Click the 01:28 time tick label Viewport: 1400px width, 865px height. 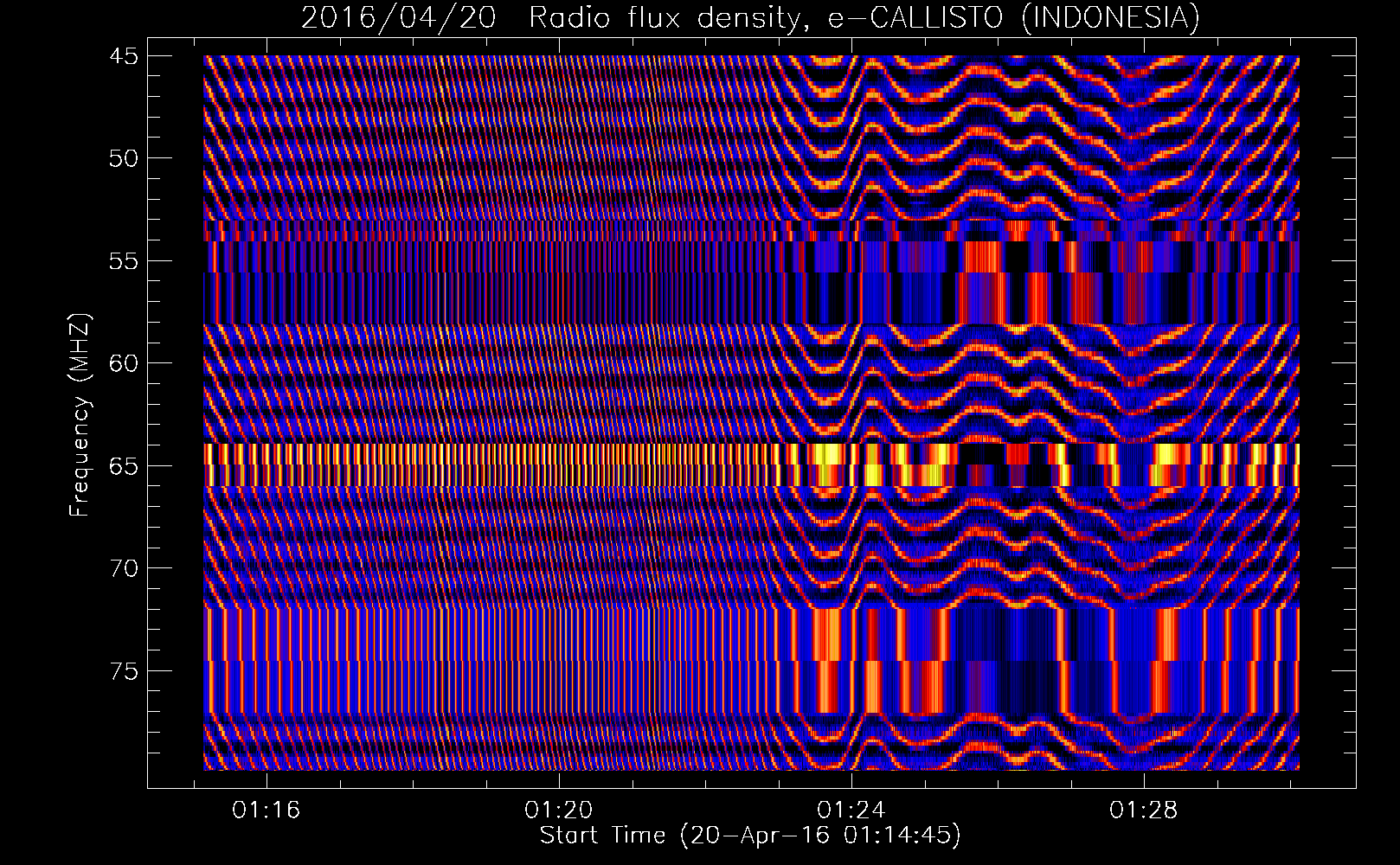pos(1144,810)
